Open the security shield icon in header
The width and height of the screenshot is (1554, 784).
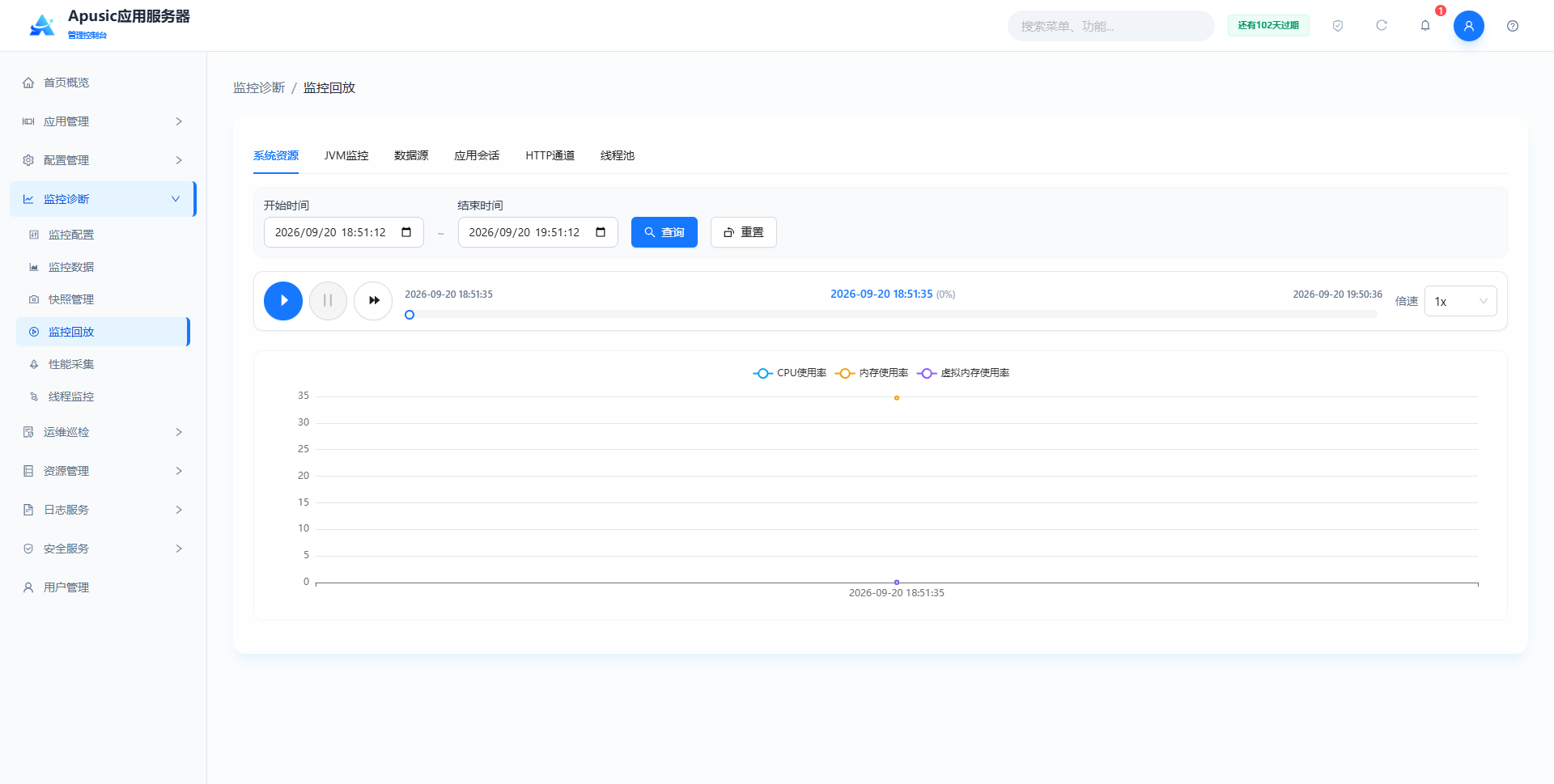(x=1338, y=26)
